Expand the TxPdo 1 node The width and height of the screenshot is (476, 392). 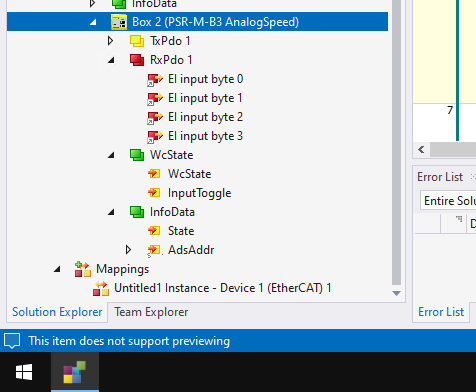coord(111,41)
